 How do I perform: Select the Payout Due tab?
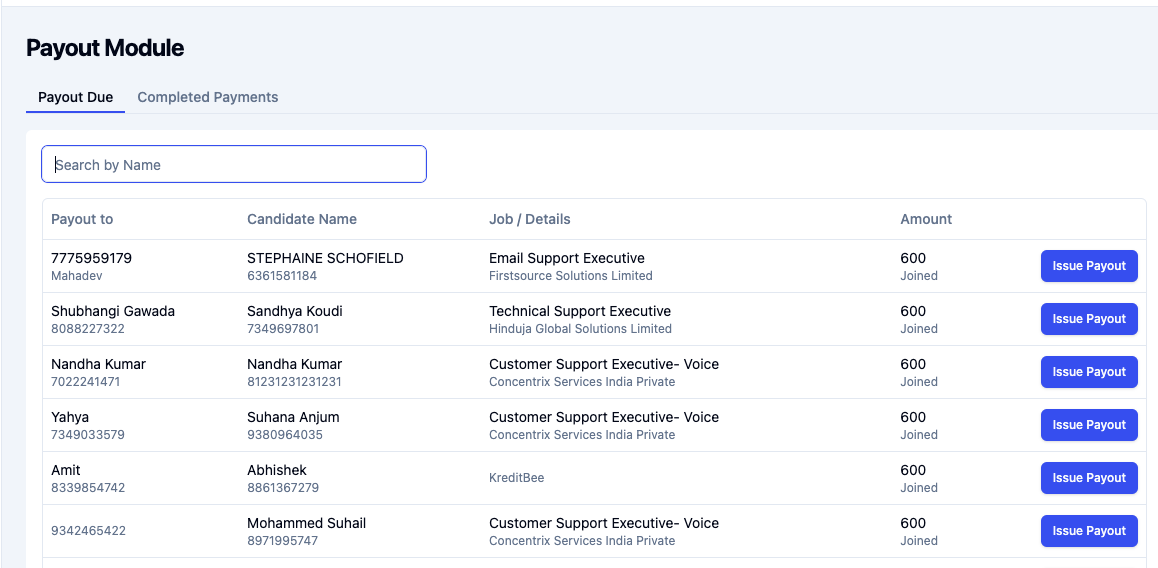coord(75,97)
